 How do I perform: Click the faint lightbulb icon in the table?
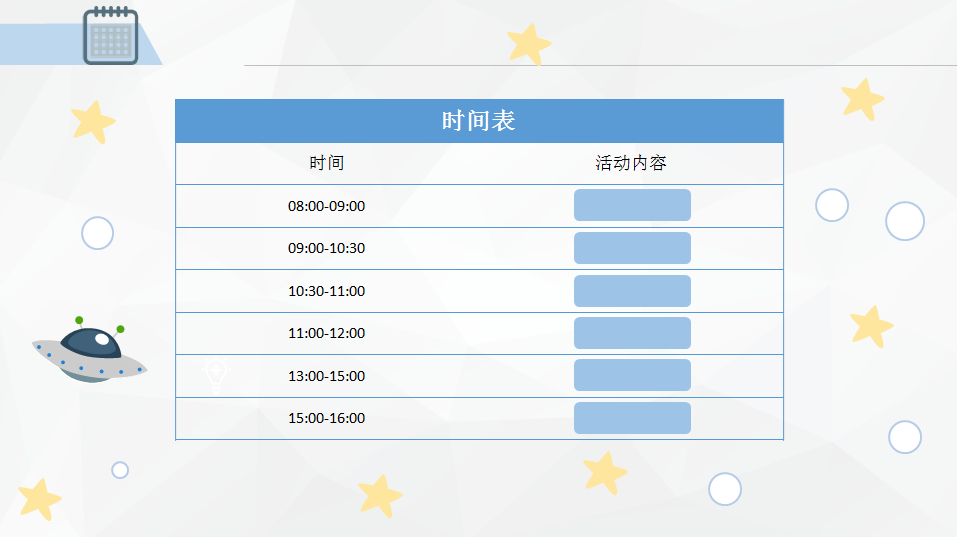pyautogui.click(x=216, y=374)
